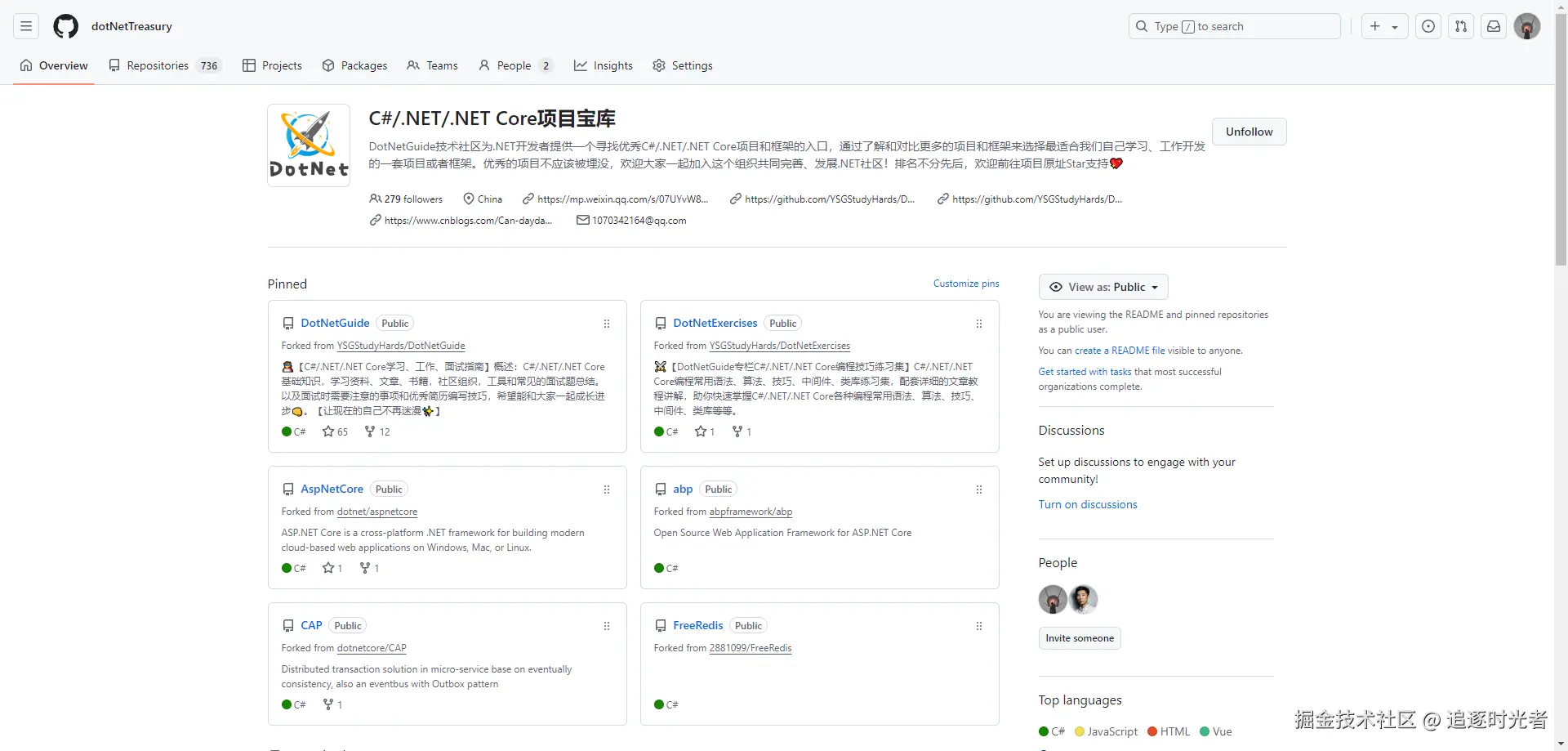
Task: Open pin options for FreeRedis card
Action: [x=979, y=626]
